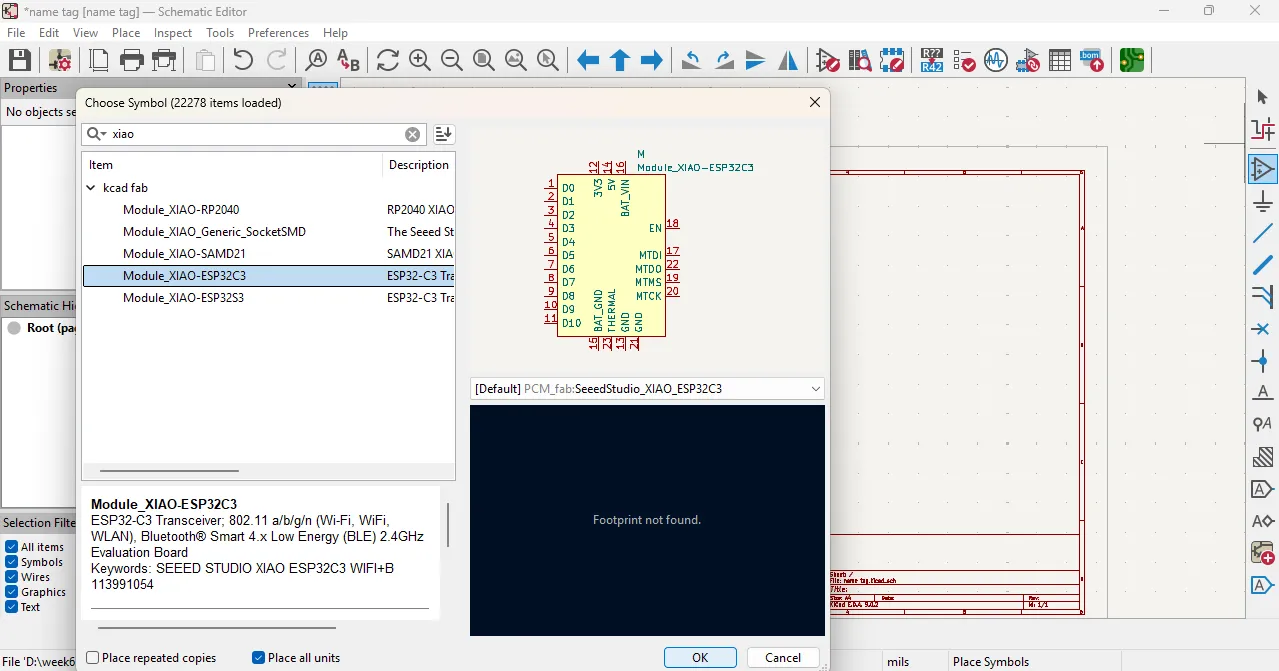Select the Add power symbol tool

coord(1263,203)
